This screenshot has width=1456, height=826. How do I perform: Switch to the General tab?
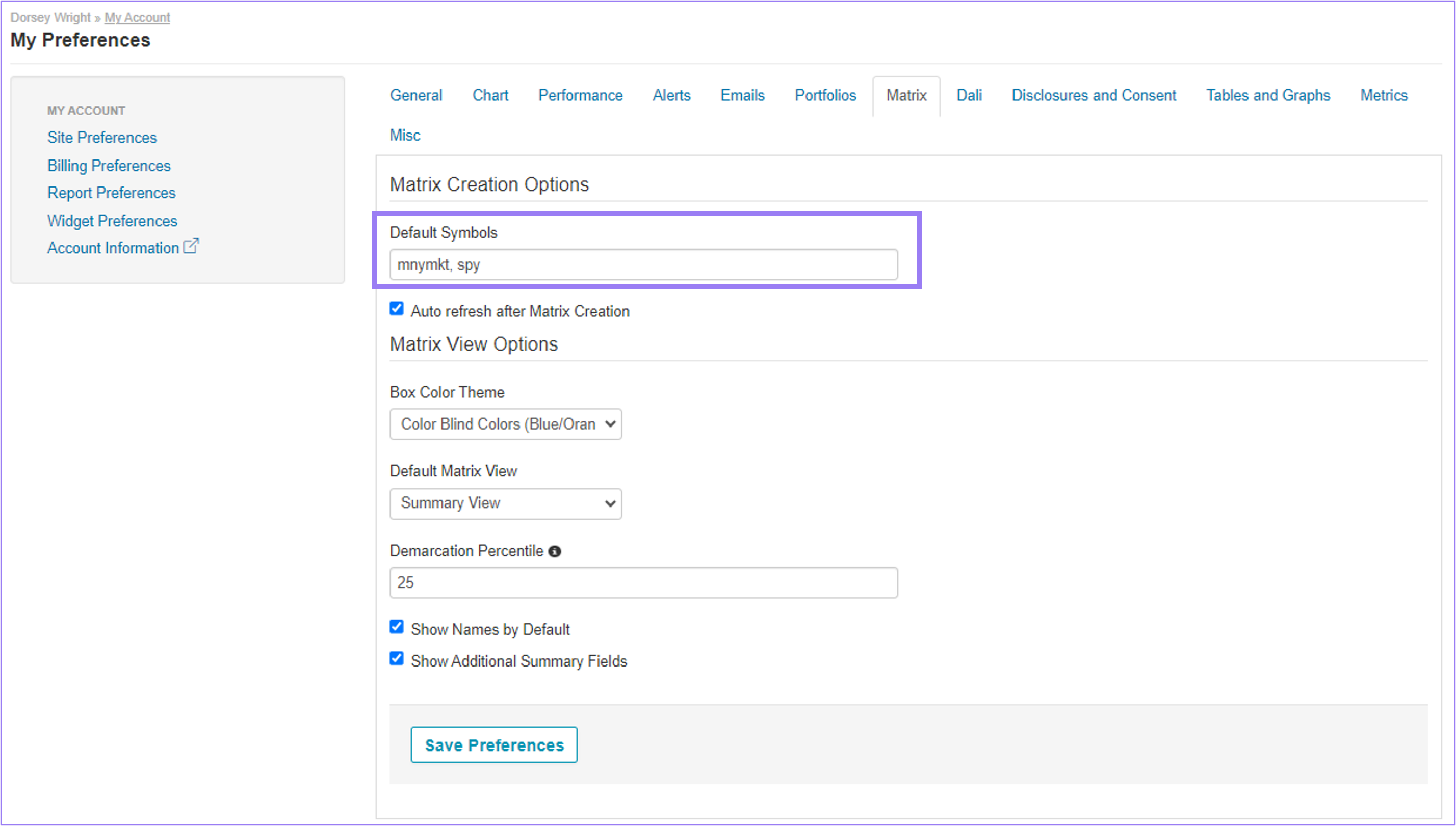coord(416,95)
